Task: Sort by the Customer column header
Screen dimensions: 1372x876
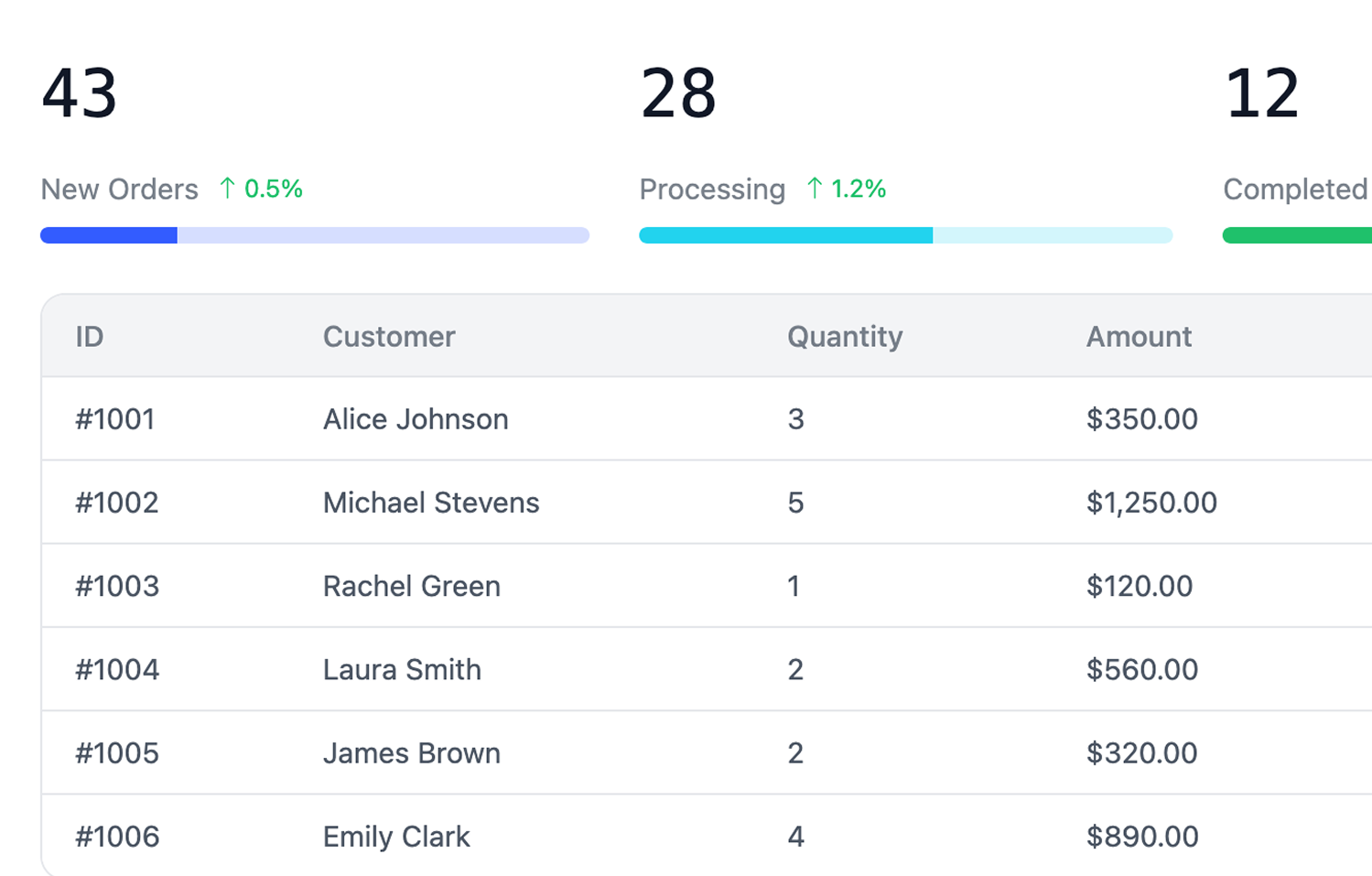Action: coord(389,337)
